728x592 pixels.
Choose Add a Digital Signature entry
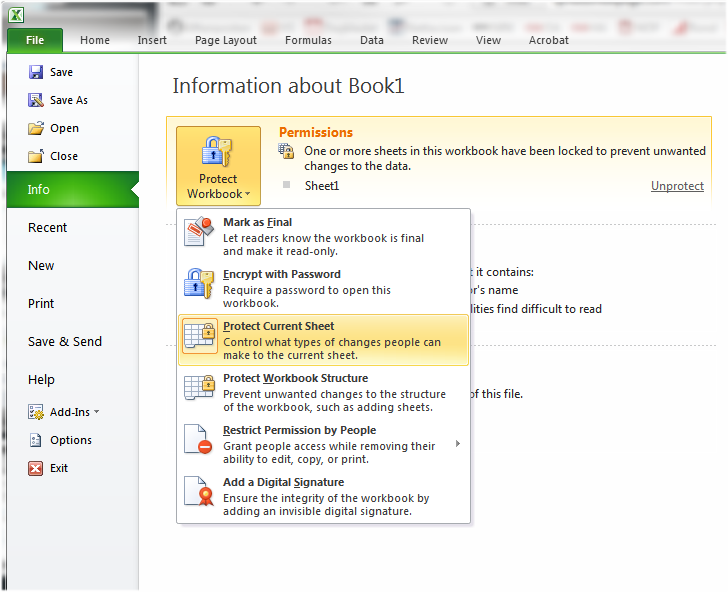[323, 496]
